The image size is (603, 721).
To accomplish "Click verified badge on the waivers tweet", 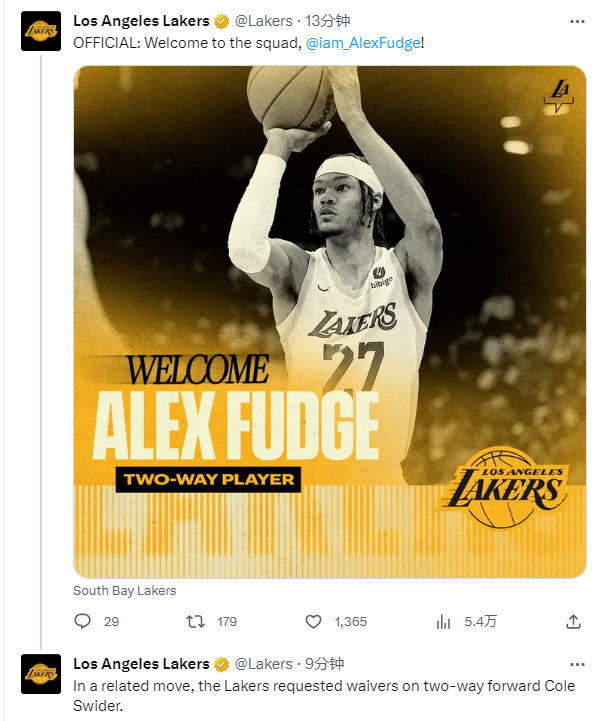I will tap(222, 663).
